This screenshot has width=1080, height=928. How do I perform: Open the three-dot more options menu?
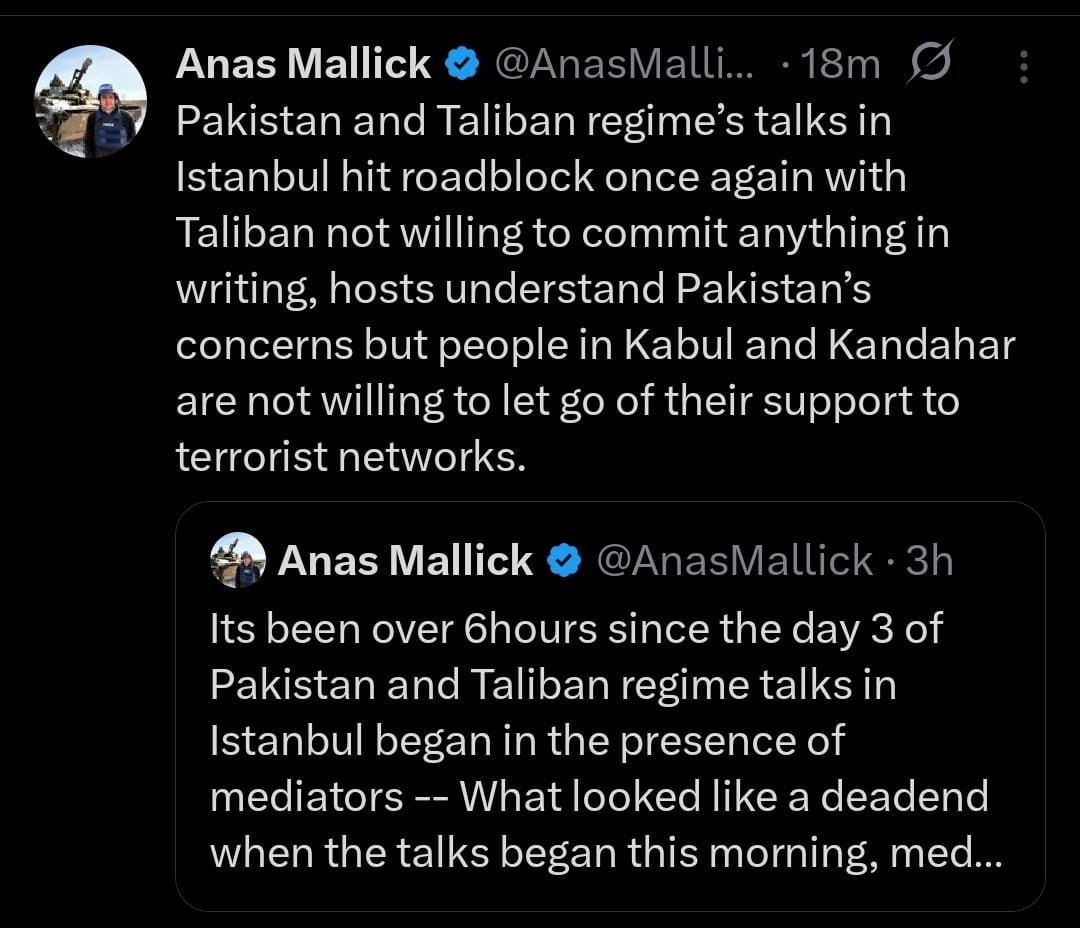(1022, 67)
